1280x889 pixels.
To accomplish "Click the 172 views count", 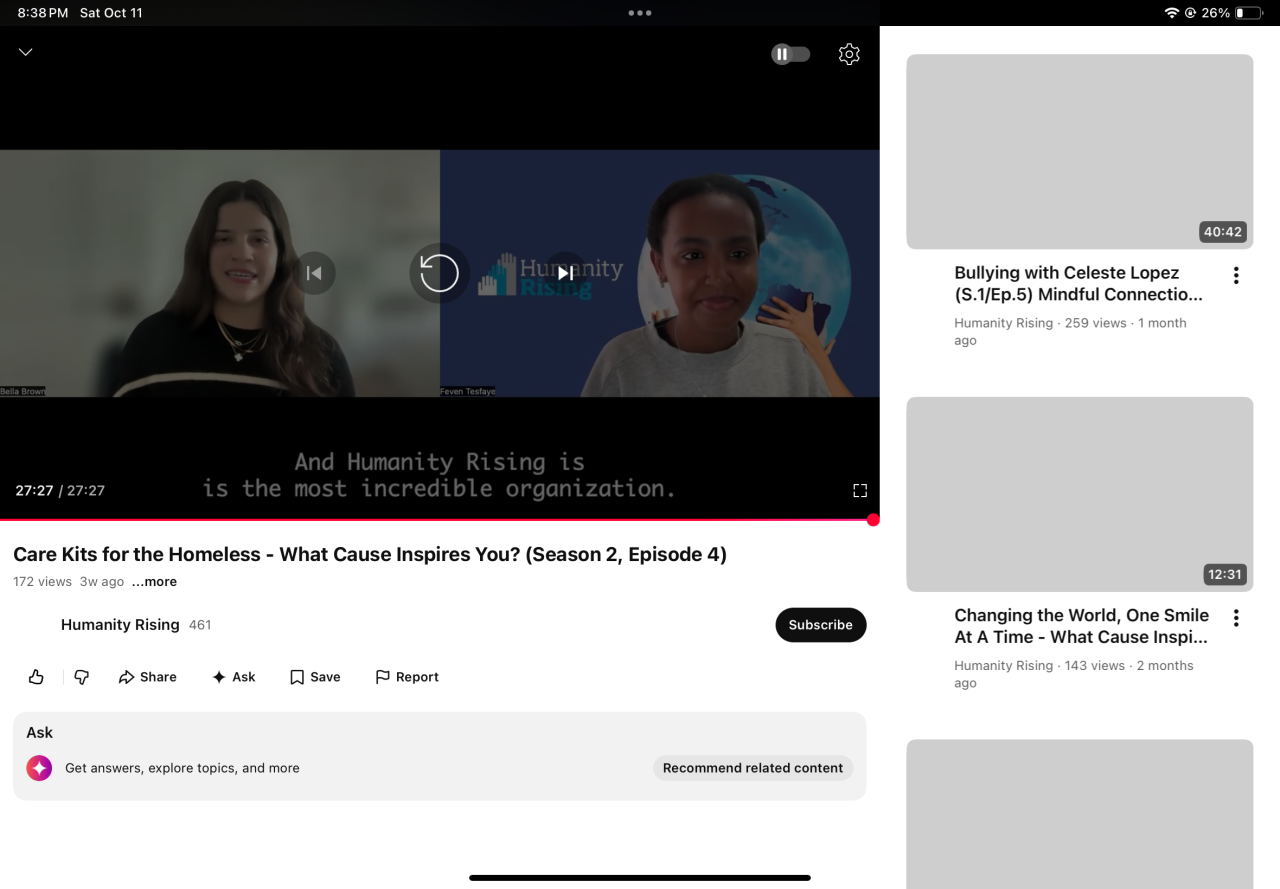I will [x=42, y=581].
